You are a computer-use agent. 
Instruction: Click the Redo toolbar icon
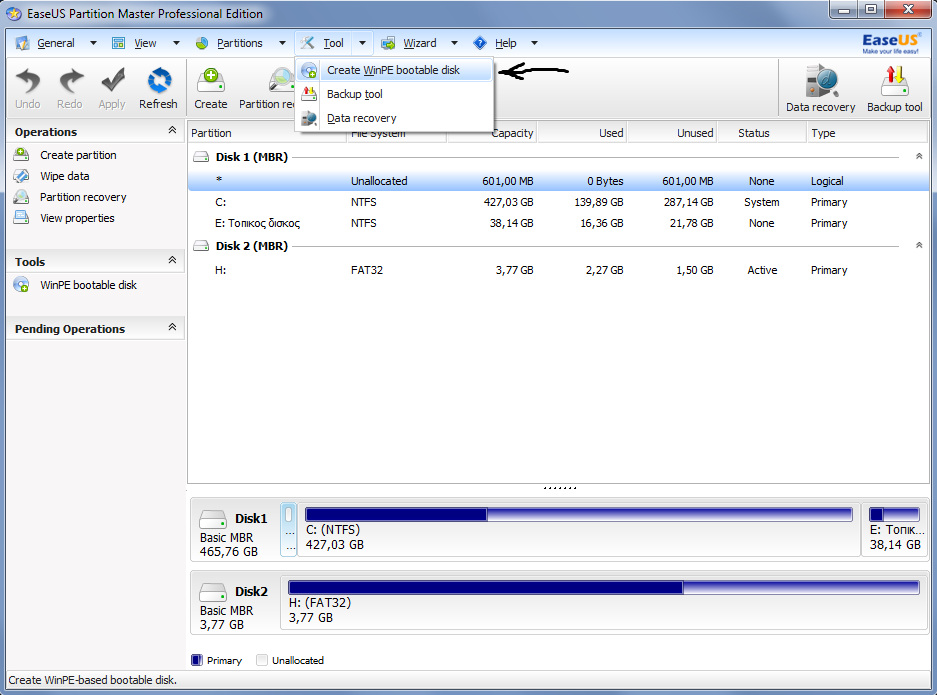click(x=70, y=81)
